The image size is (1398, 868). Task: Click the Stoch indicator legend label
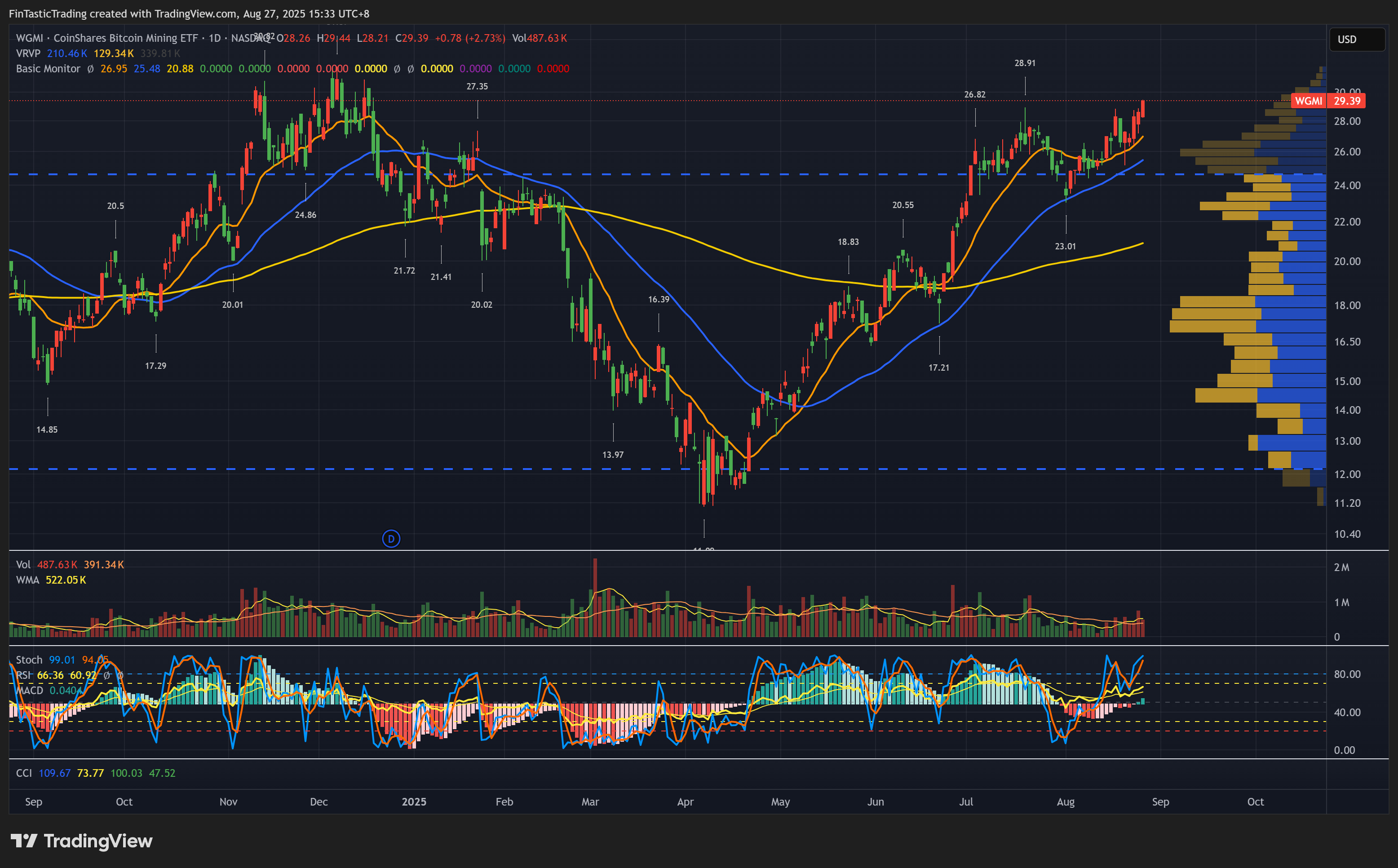coord(29,660)
